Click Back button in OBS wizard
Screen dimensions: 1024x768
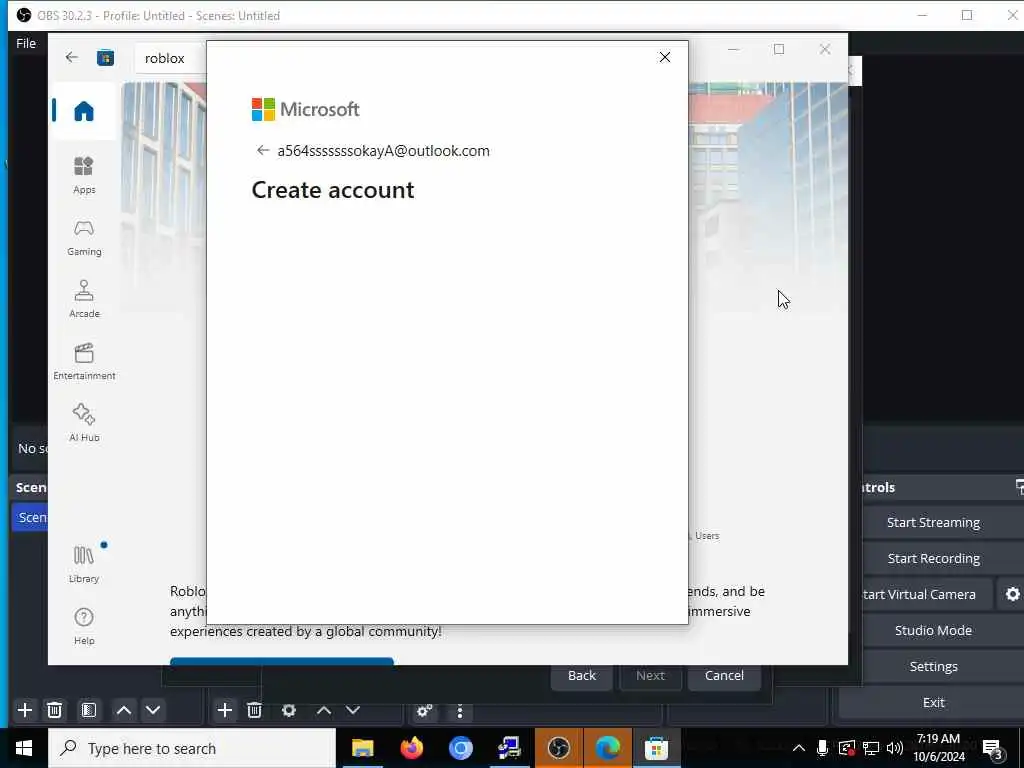tap(581, 675)
